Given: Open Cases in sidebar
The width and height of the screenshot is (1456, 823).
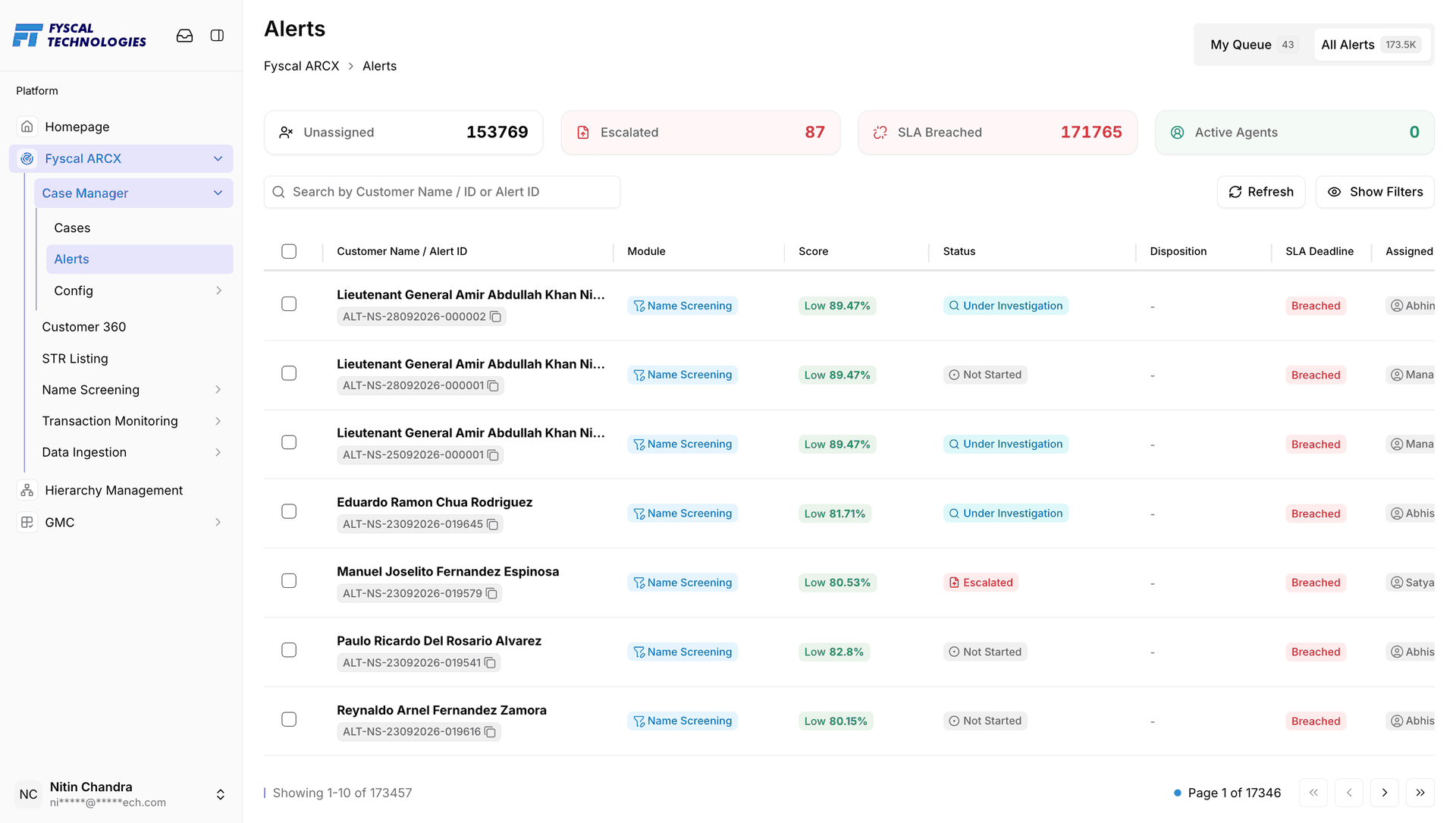Looking at the screenshot, I should (x=72, y=228).
